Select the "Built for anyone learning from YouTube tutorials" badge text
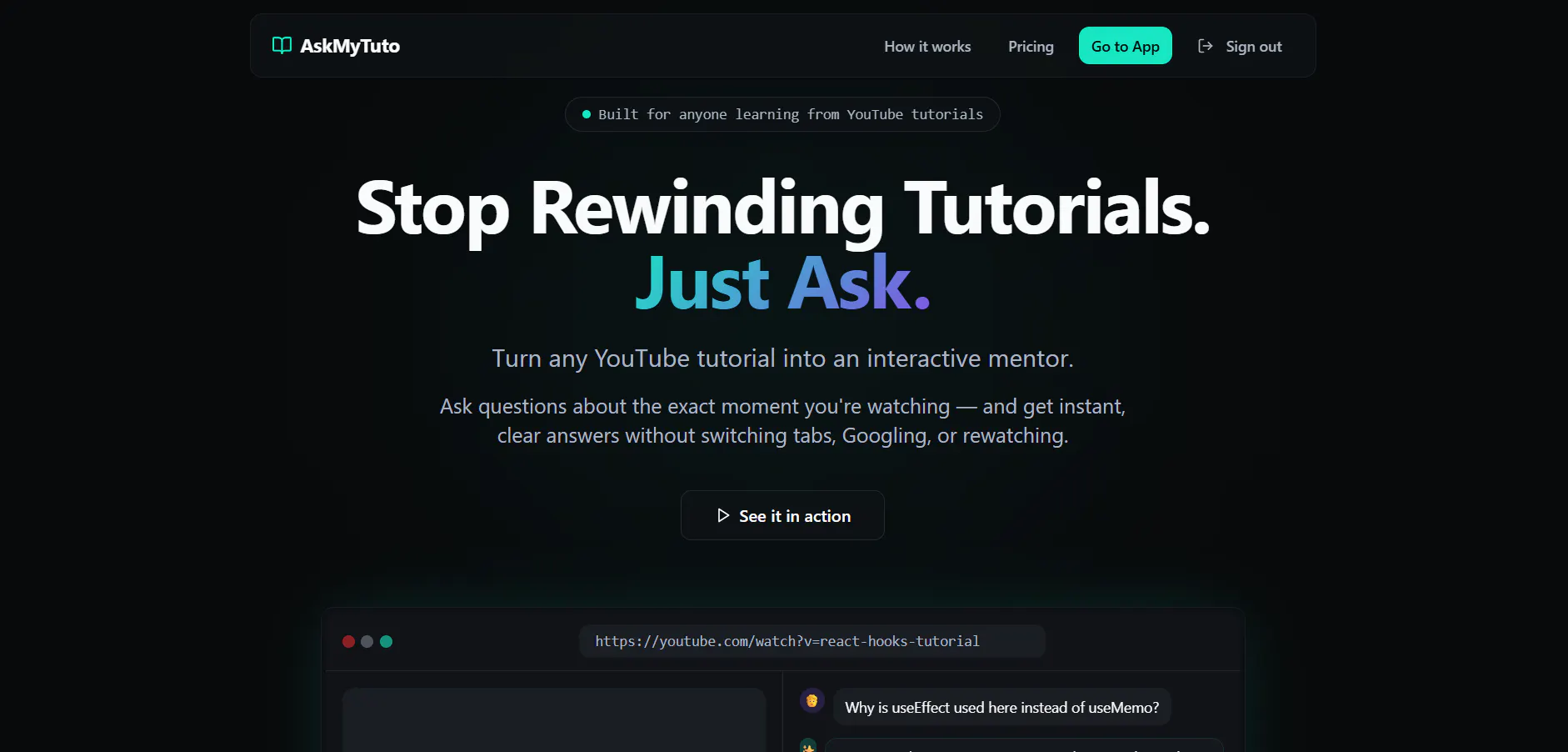The width and height of the screenshot is (1568, 752). [x=791, y=114]
